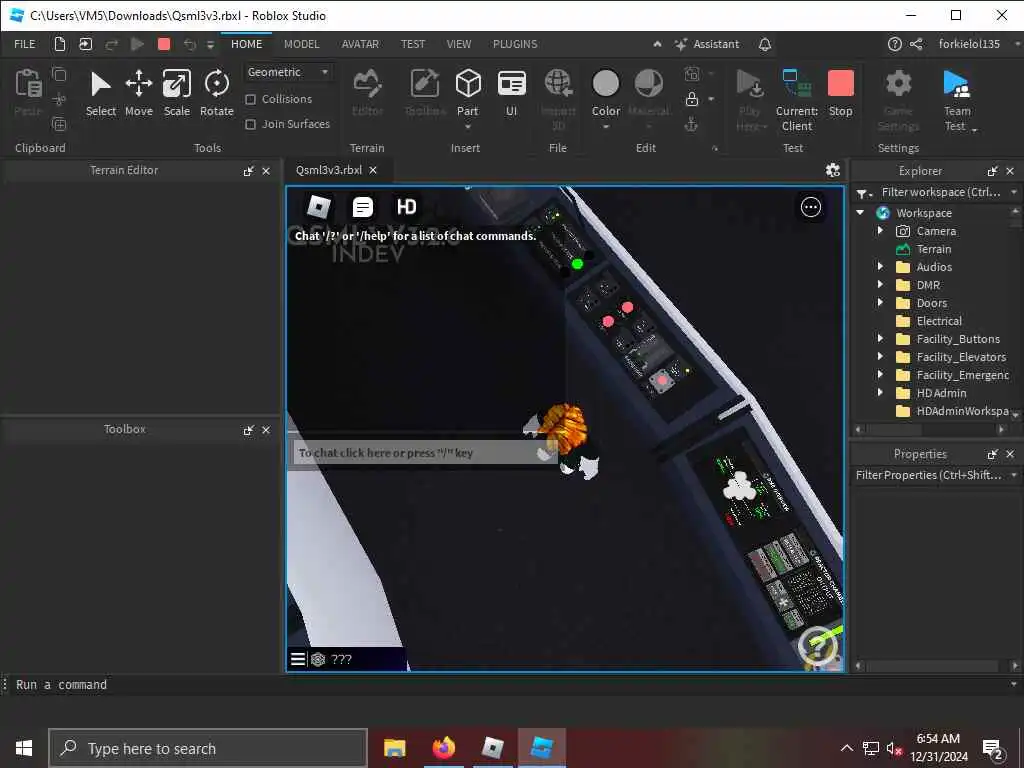Undock the Toolbox panel
This screenshot has width=1024, height=768.
(248, 430)
